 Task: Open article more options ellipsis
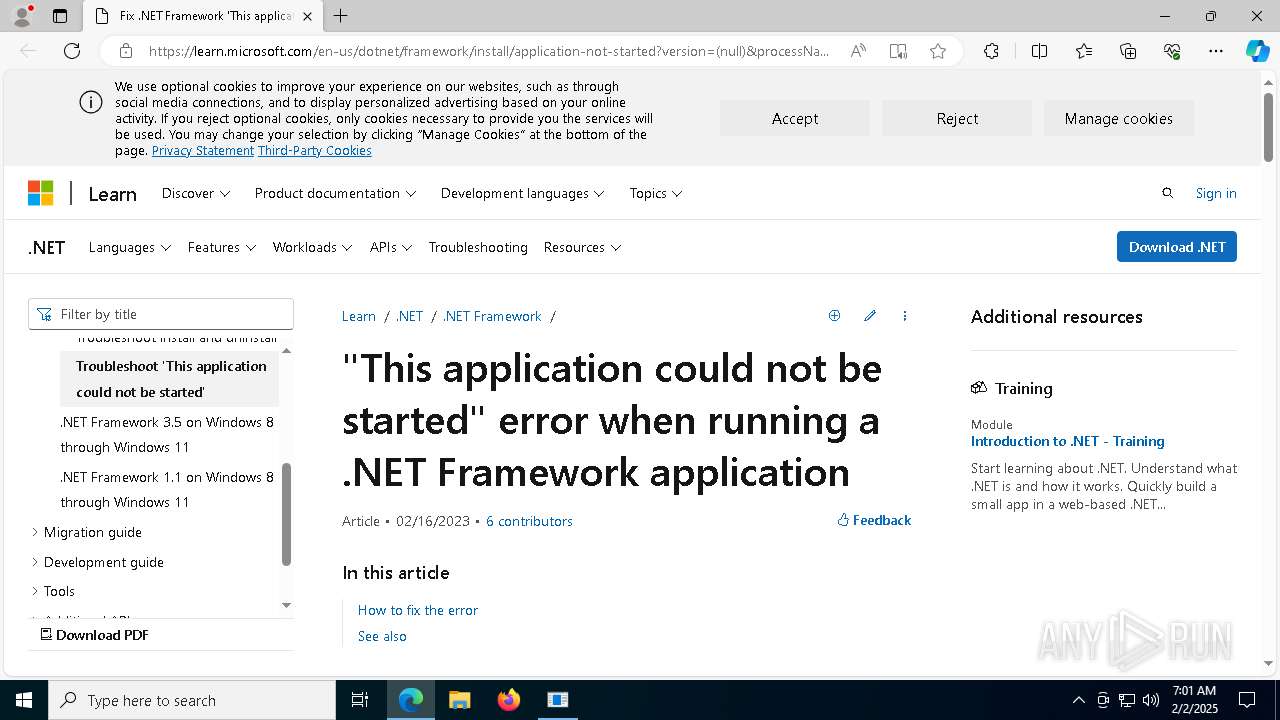(x=905, y=316)
